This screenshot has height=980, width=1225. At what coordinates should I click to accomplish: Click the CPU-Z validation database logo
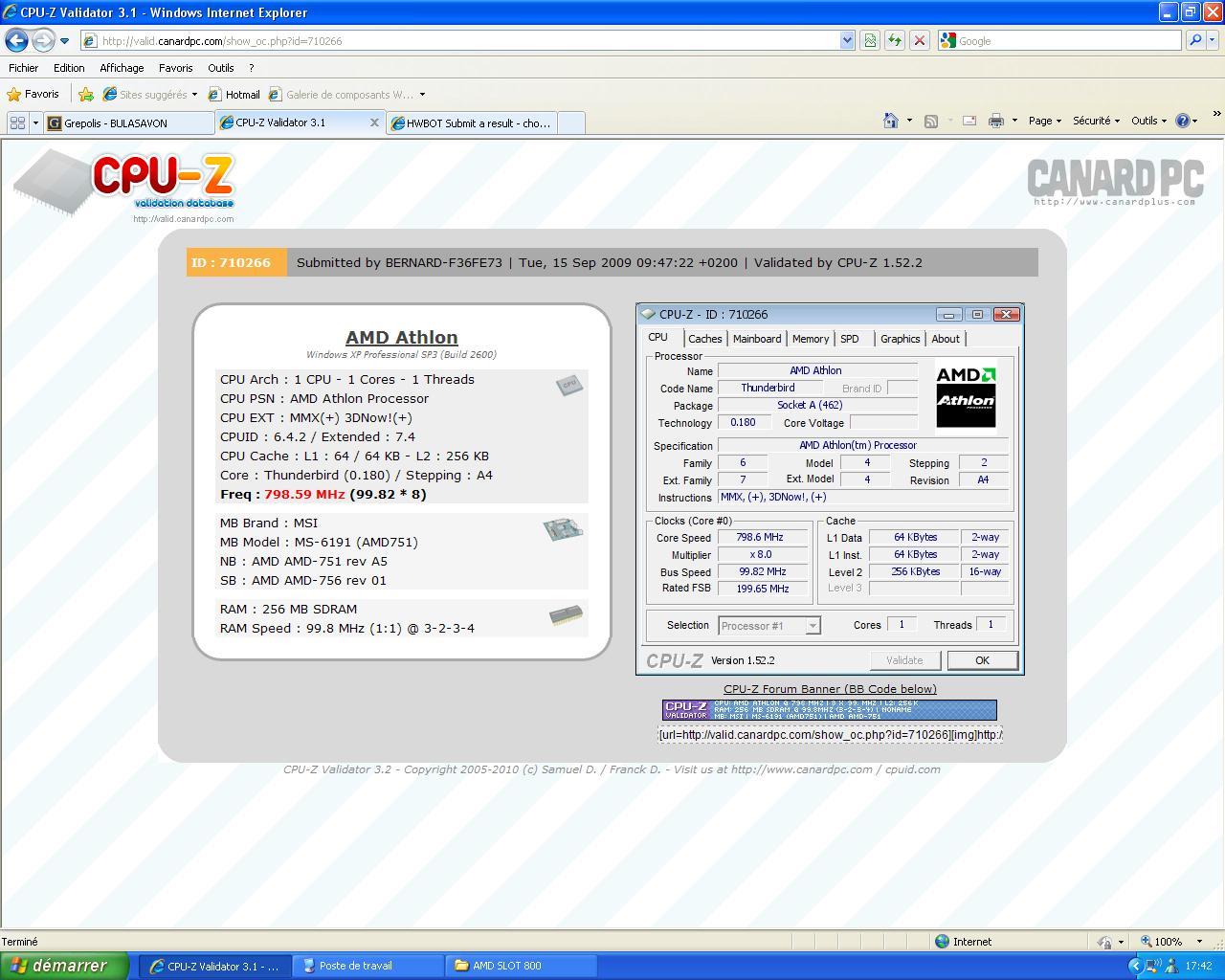coord(124,184)
